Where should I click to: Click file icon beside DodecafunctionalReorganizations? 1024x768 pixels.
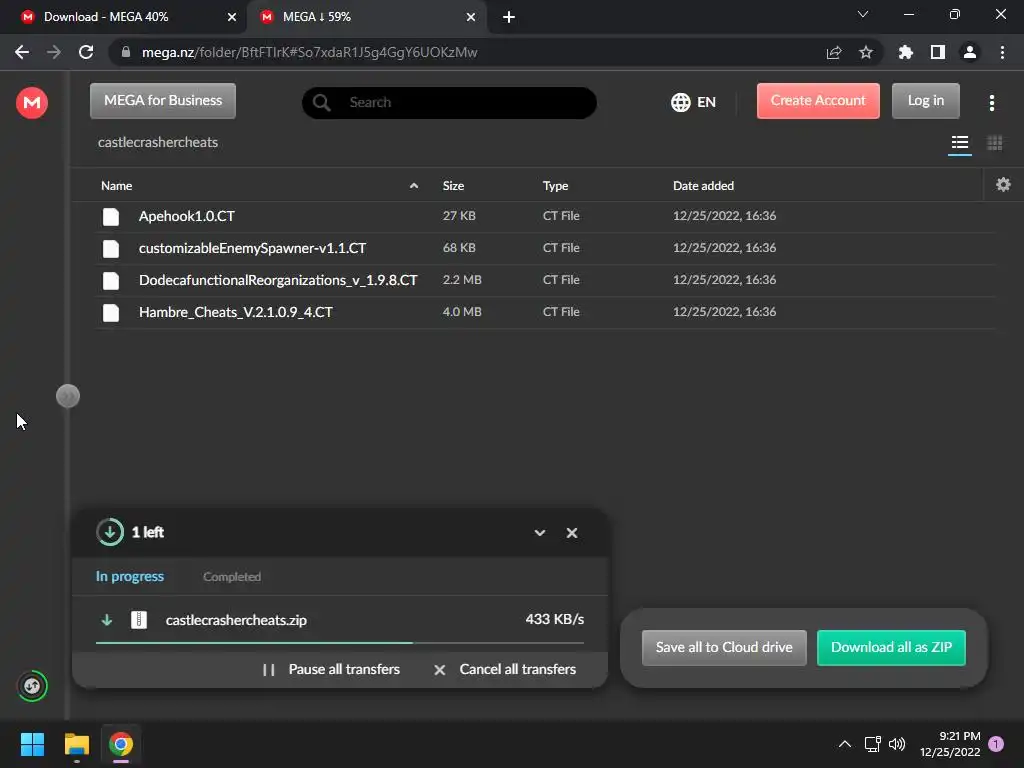[111, 280]
